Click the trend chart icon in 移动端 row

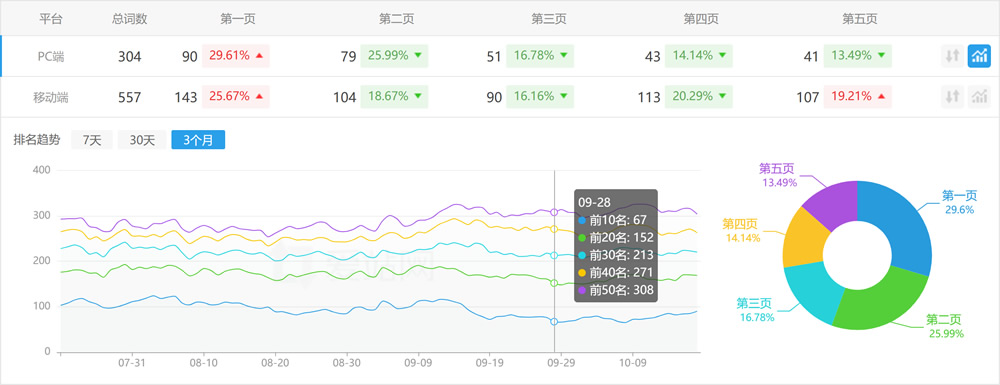click(x=979, y=97)
